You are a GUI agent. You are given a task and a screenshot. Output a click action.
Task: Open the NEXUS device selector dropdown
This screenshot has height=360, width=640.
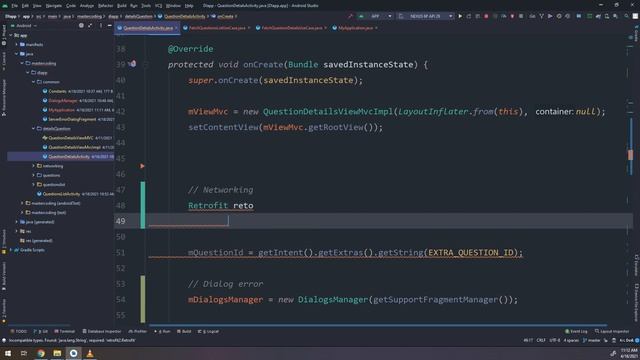click(426, 16)
